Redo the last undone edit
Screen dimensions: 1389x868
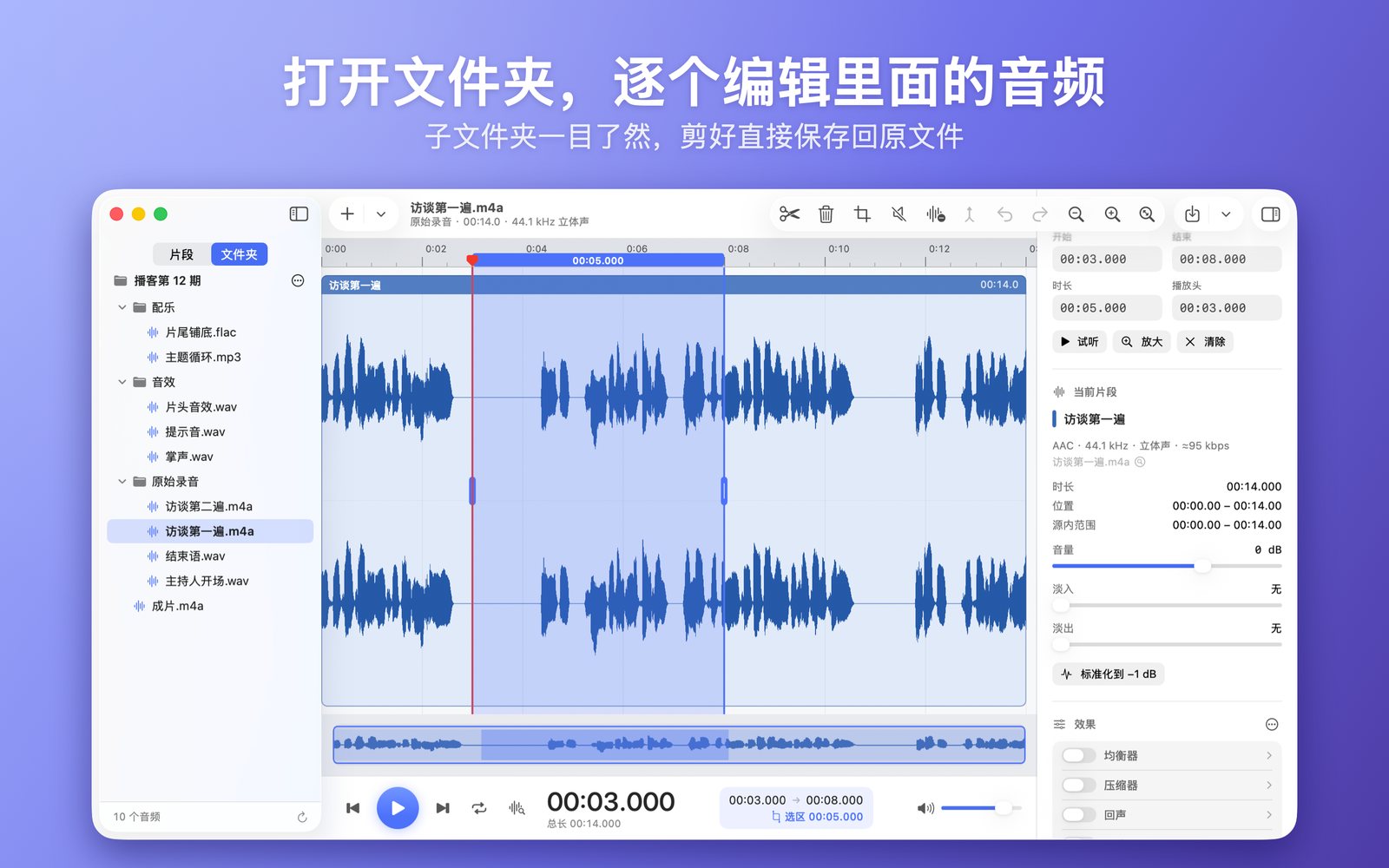1040,214
